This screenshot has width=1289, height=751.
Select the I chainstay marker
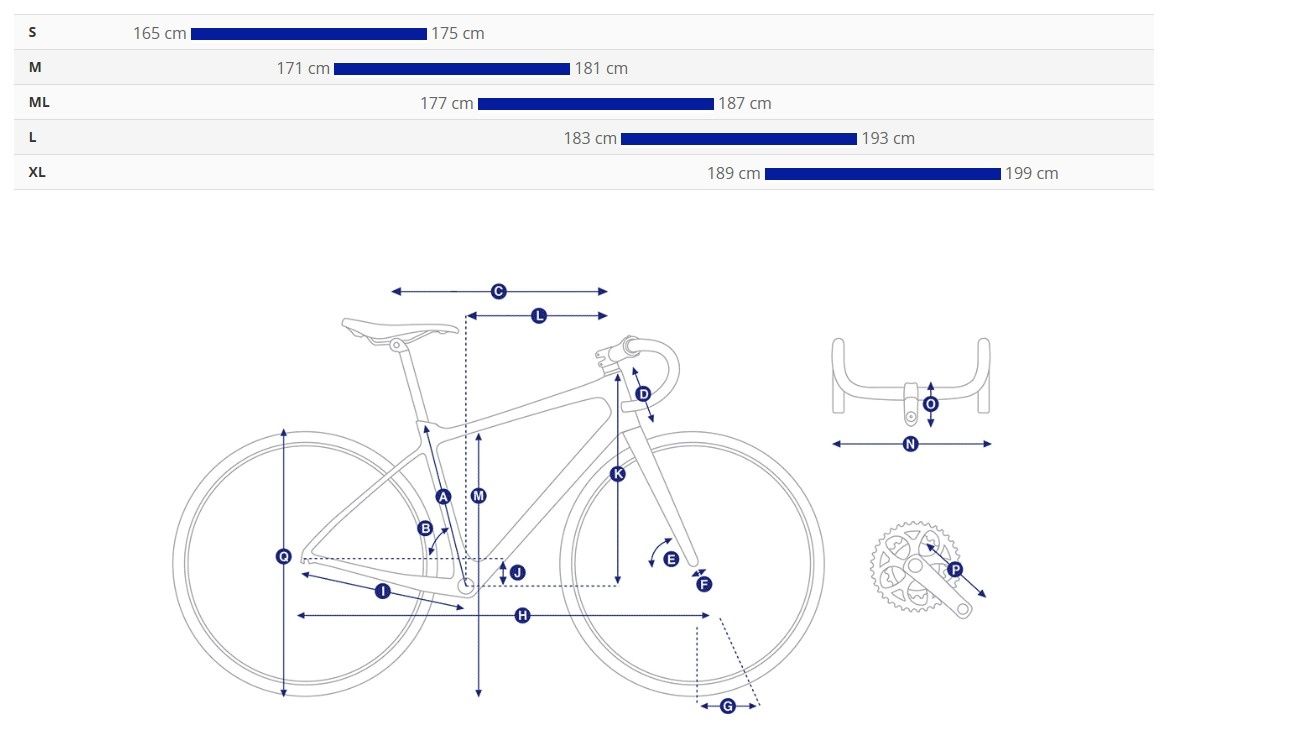[x=382, y=592]
